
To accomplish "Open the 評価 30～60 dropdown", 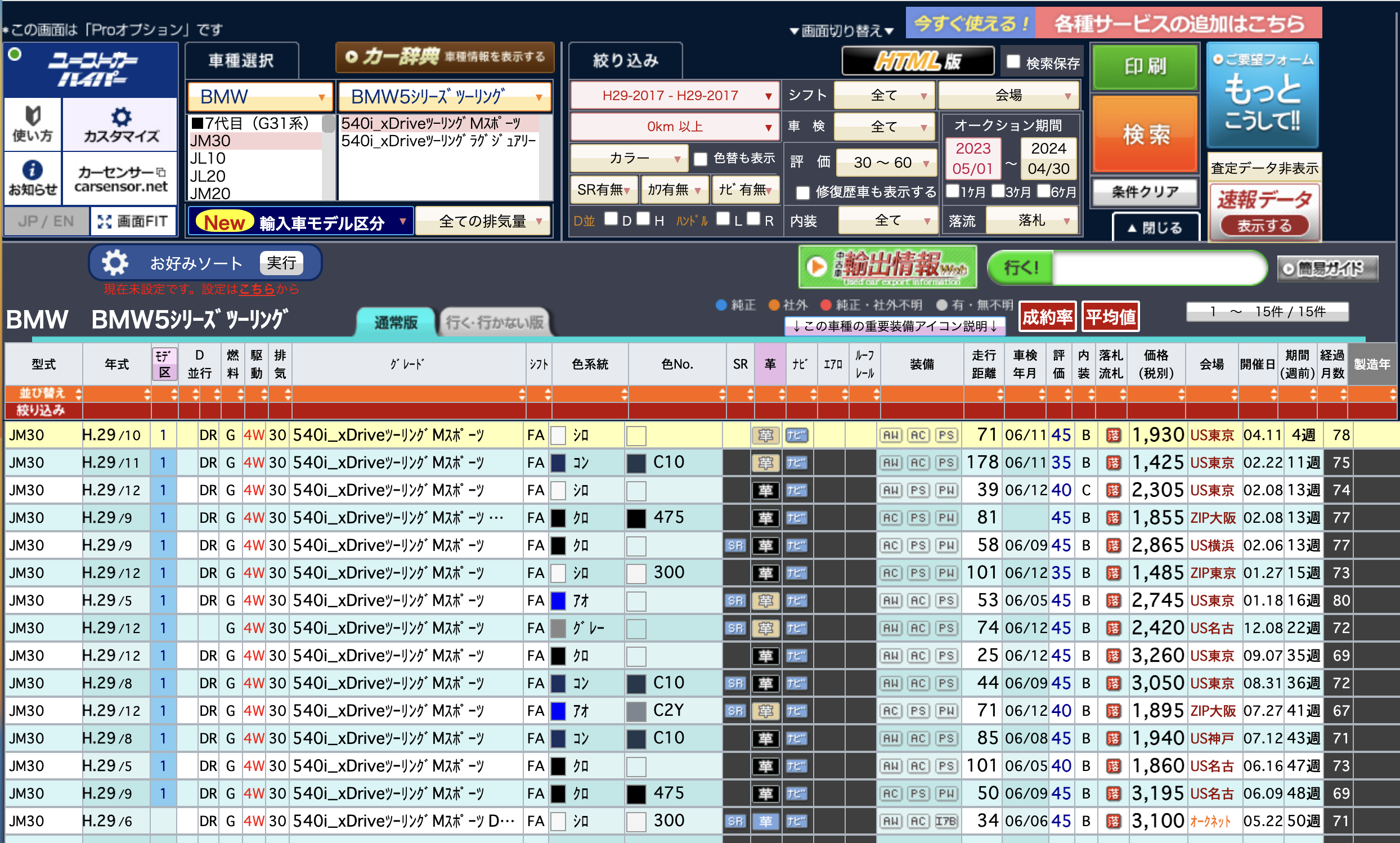I will click(x=887, y=163).
